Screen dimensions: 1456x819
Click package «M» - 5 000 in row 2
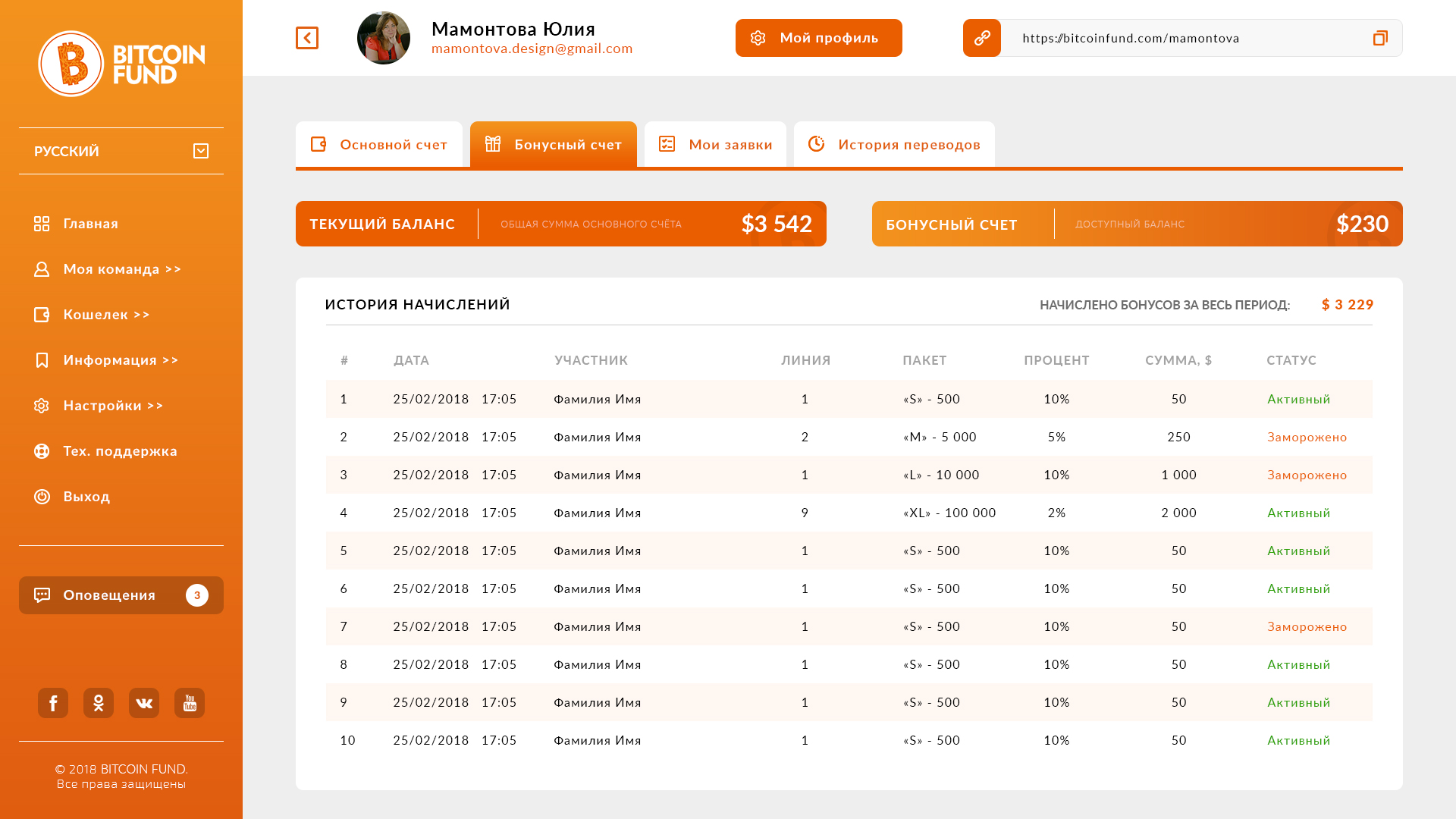tap(940, 437)
